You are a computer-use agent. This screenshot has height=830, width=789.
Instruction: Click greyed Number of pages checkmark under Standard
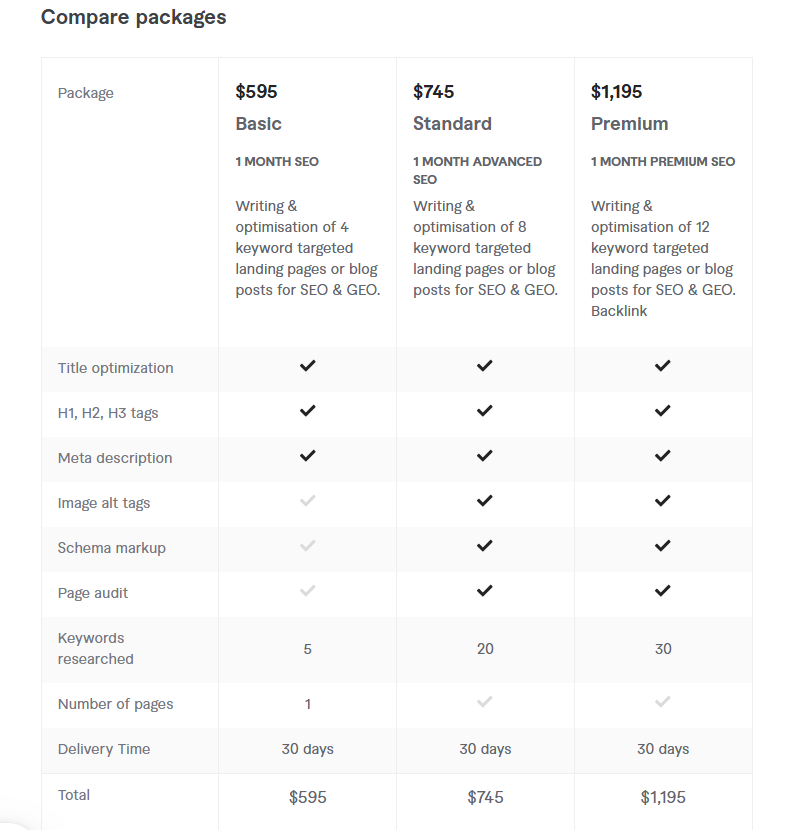[485, 702]
